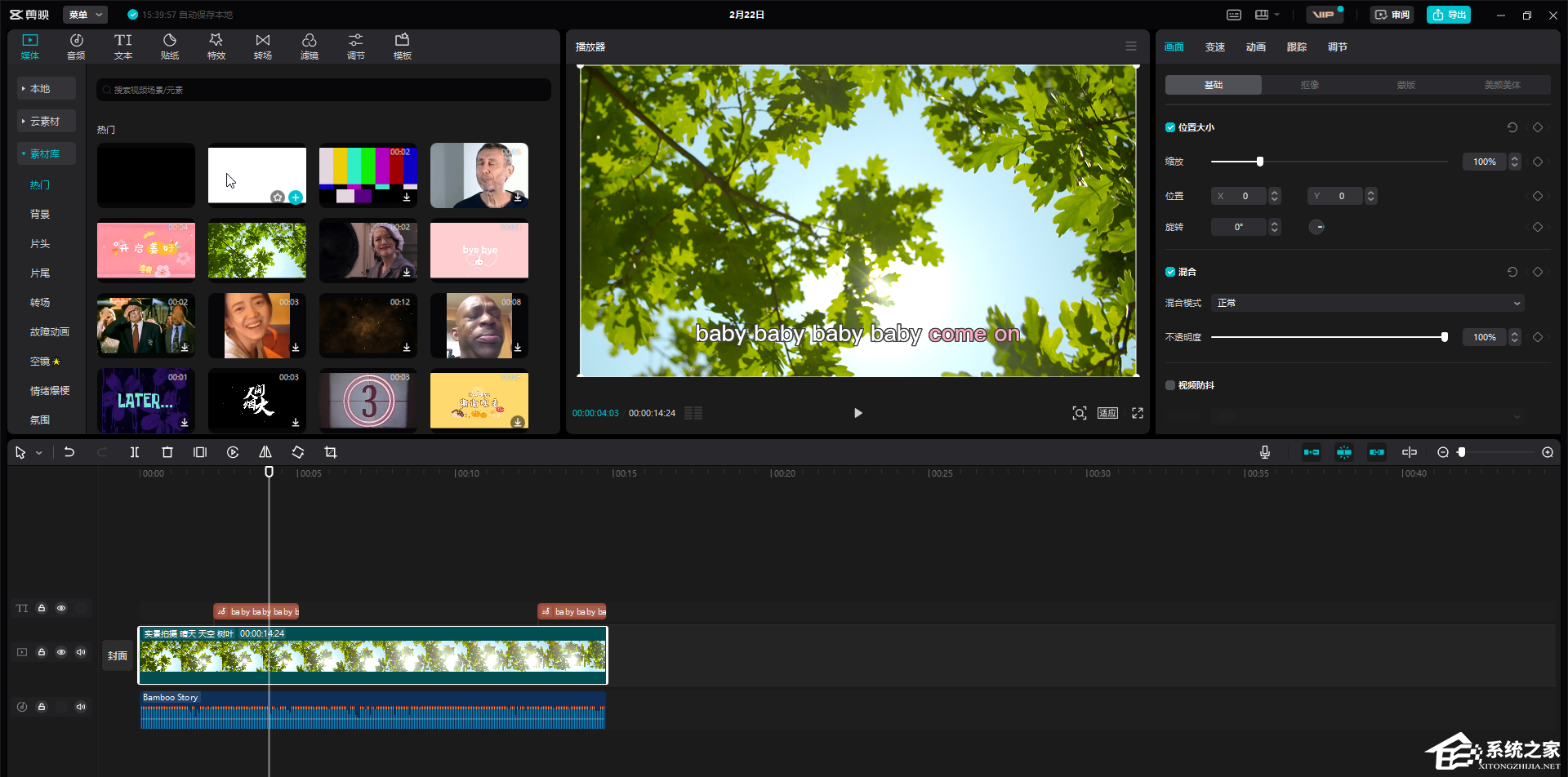Select the 抠像 sub-tab
The height and width of the screenshot is (777, 1568).
1309,85
